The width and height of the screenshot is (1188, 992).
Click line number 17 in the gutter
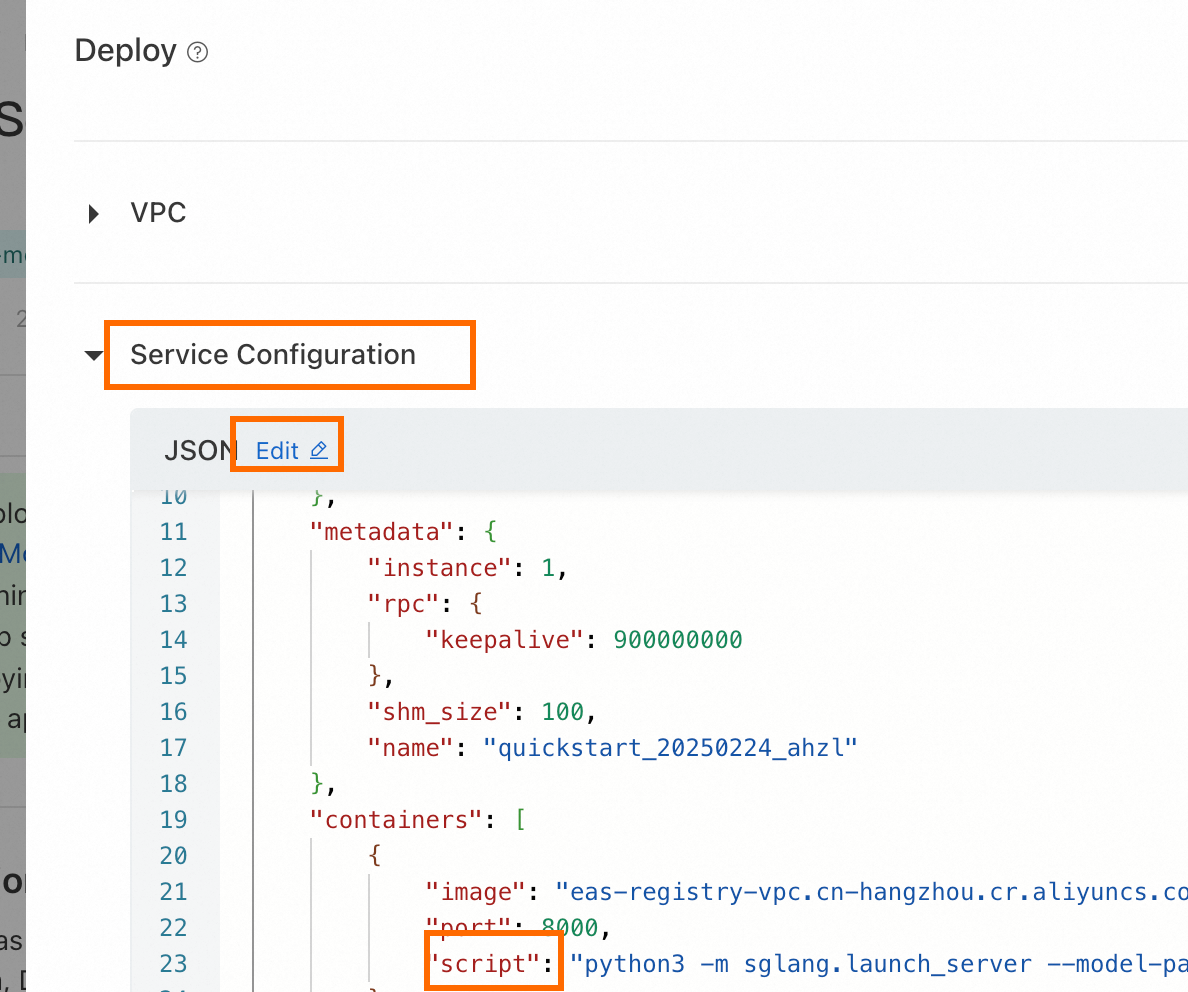174,748
